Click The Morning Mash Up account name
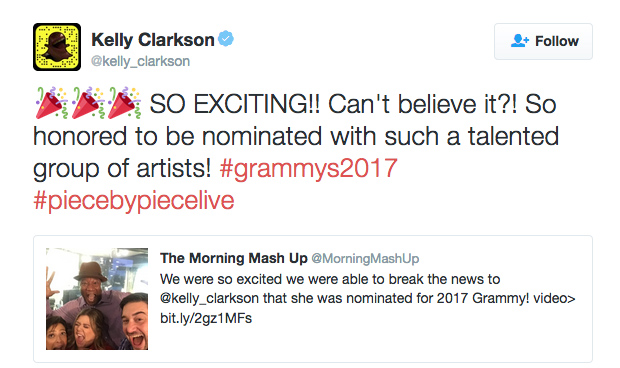This screenshot has width=620, height=368. [234, 258]
